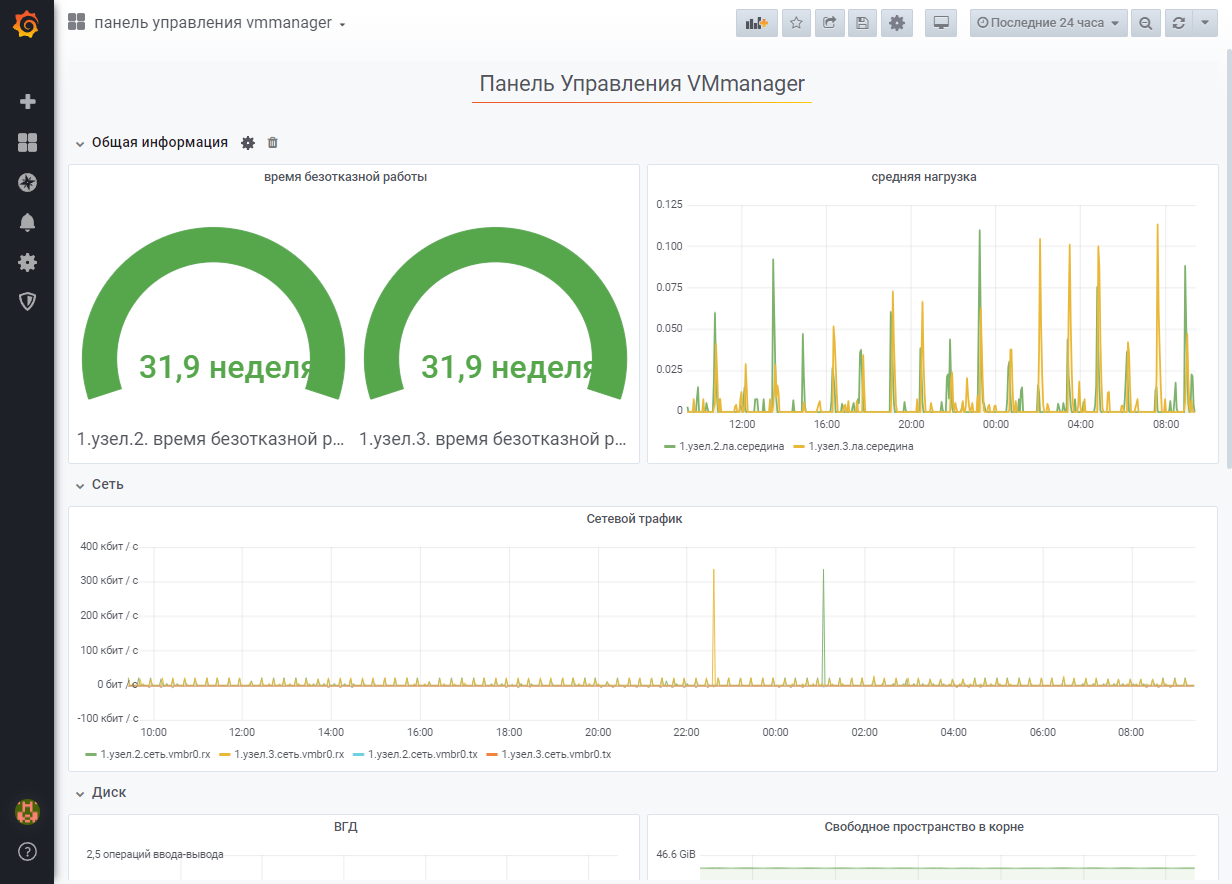Open the Create plus menu in sidebar
The width and height of the screenshot is (1232, 884).
[x=27, y=102]
